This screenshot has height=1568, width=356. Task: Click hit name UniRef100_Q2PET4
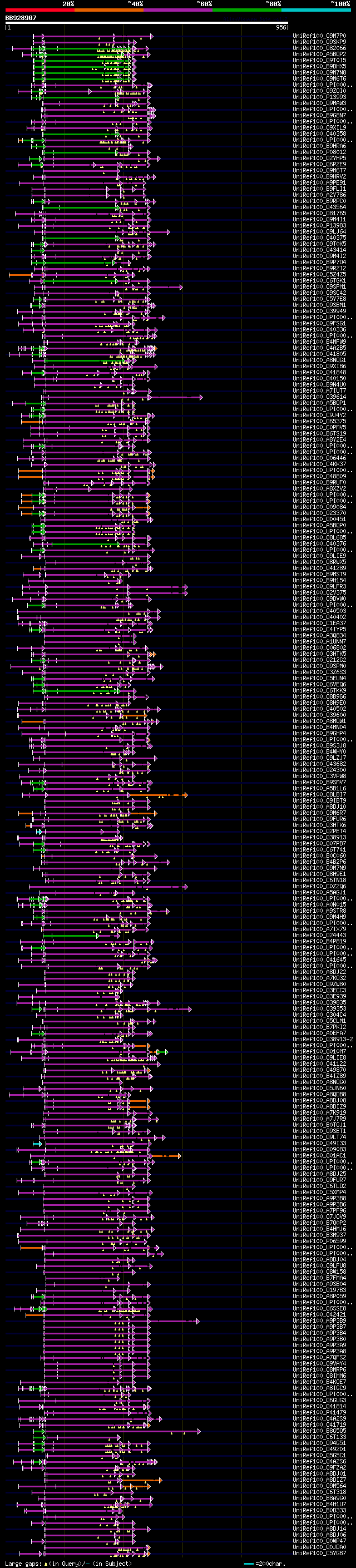click(x=319, y=831)
